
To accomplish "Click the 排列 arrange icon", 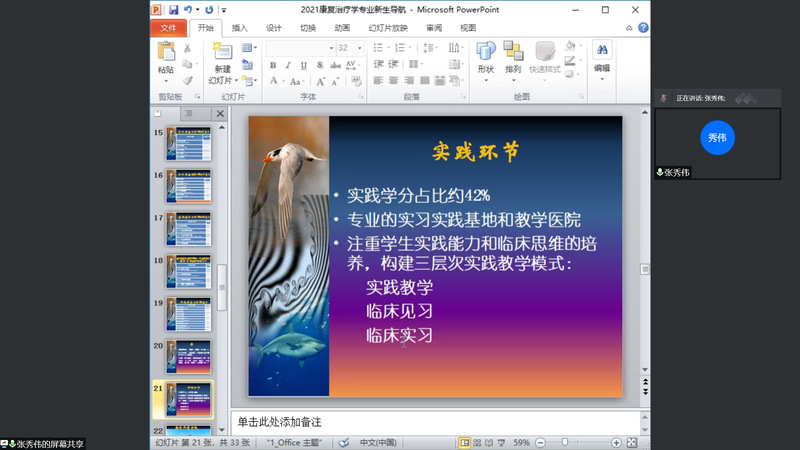I will click(x=513, y=57).
